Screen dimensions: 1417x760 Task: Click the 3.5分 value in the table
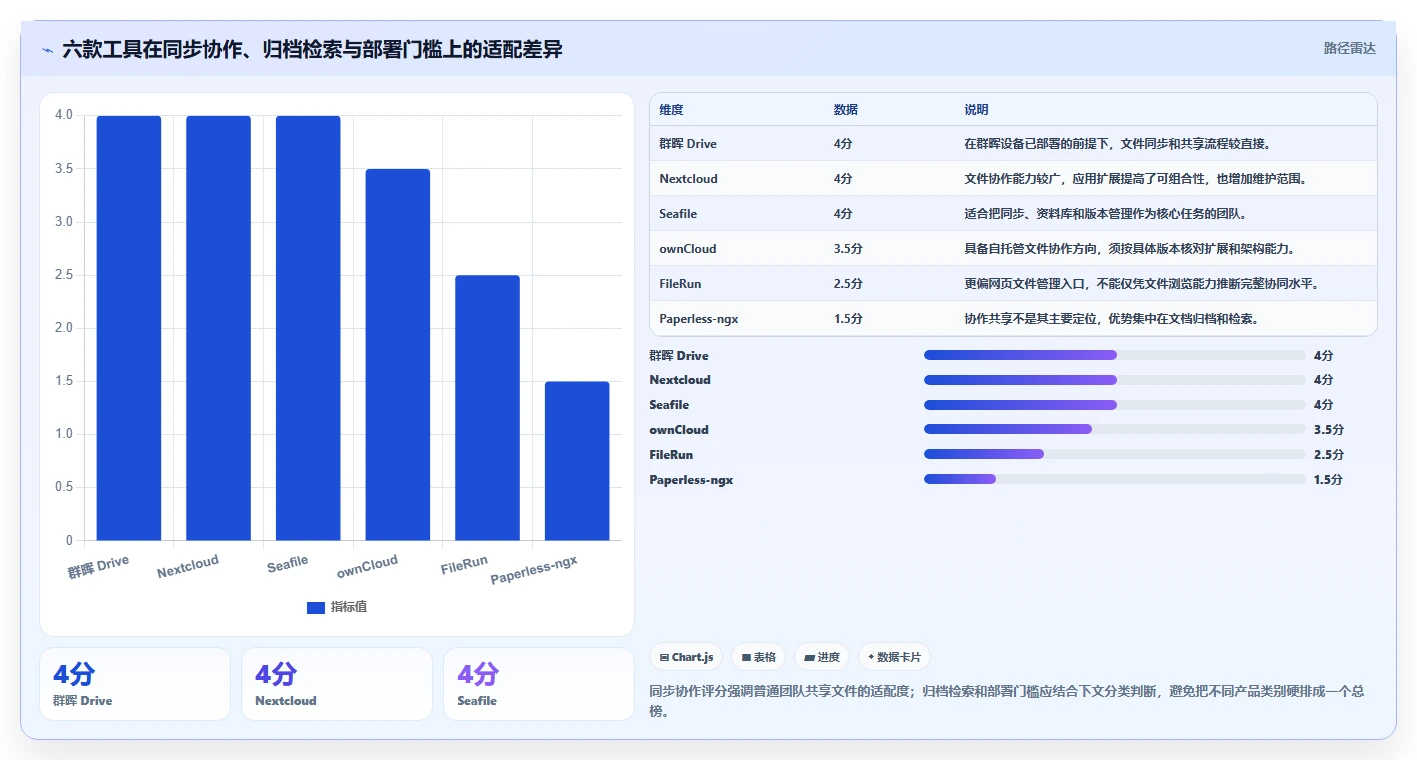point(848,249)
